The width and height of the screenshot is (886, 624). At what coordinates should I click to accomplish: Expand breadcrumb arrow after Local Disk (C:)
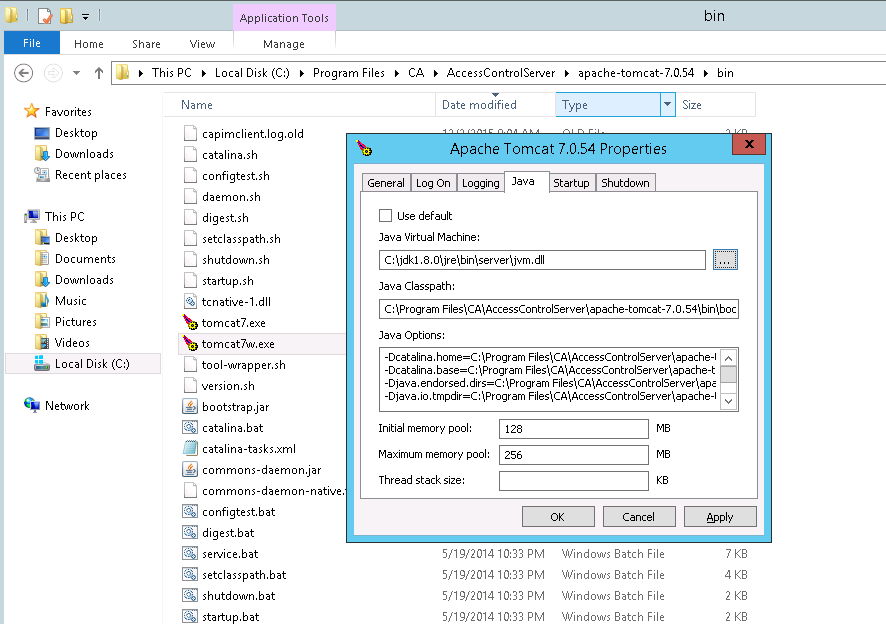pos(302,73)
